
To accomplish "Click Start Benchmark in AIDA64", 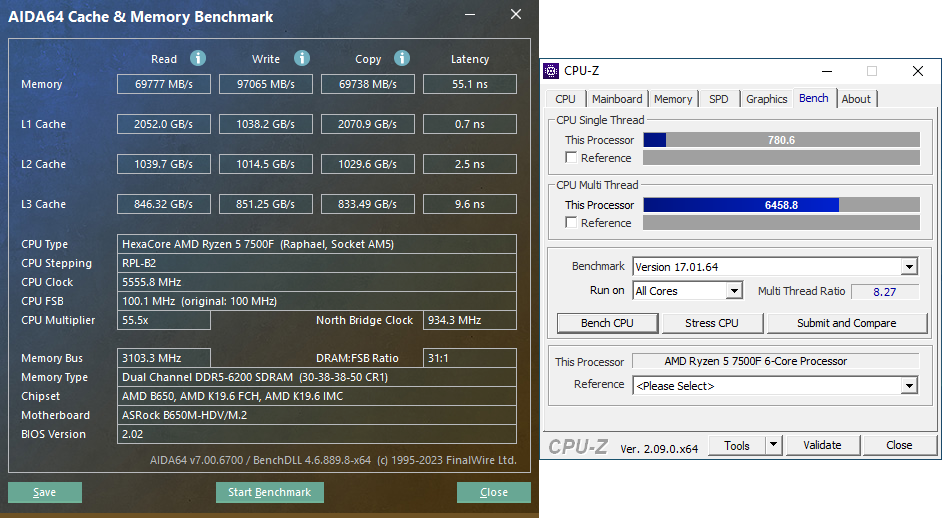I will click(x=270, y=492).
